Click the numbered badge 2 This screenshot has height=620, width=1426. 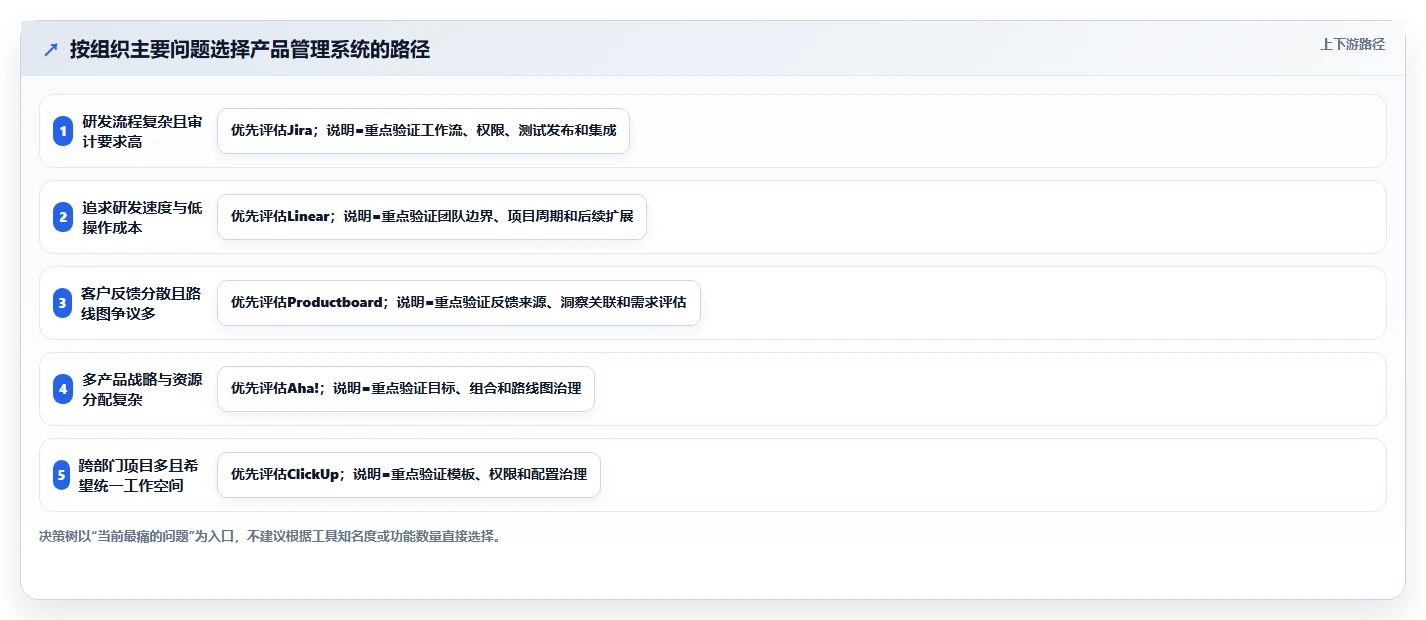(63, 217)
